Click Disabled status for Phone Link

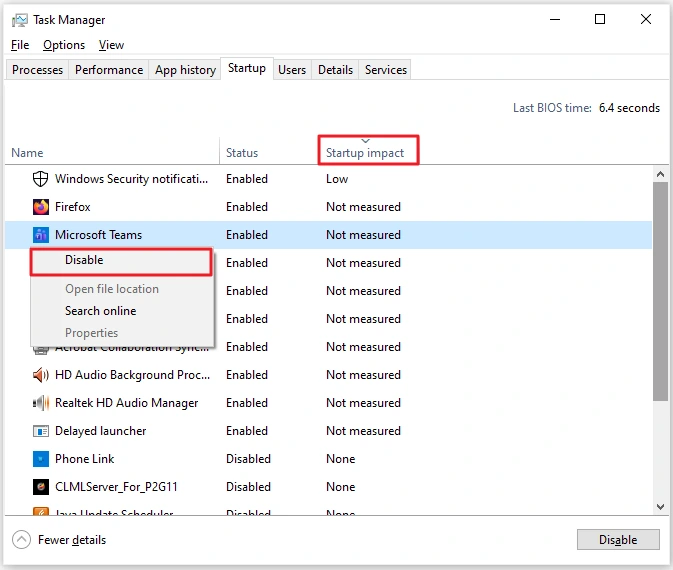248,459
